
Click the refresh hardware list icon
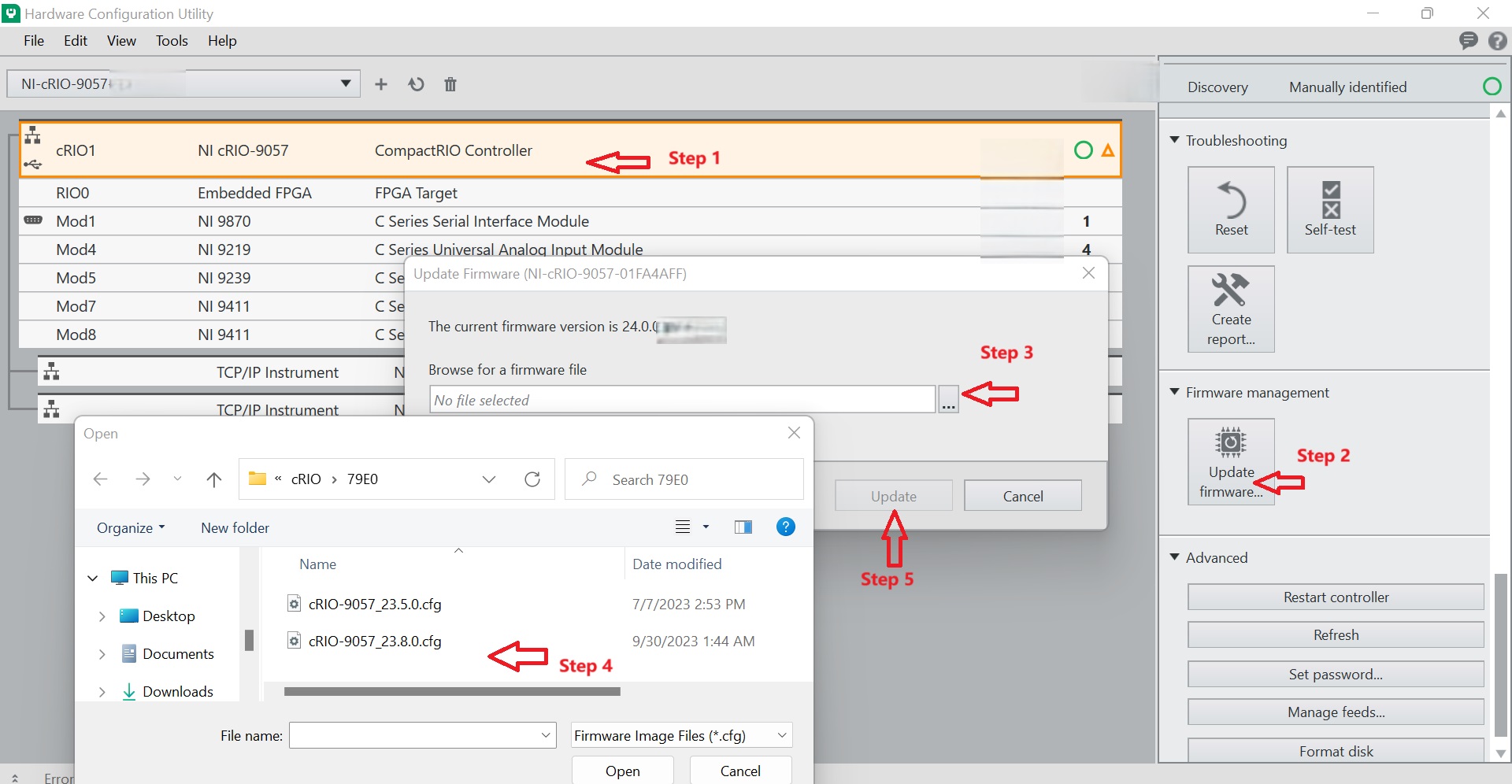tap(416, 84)
